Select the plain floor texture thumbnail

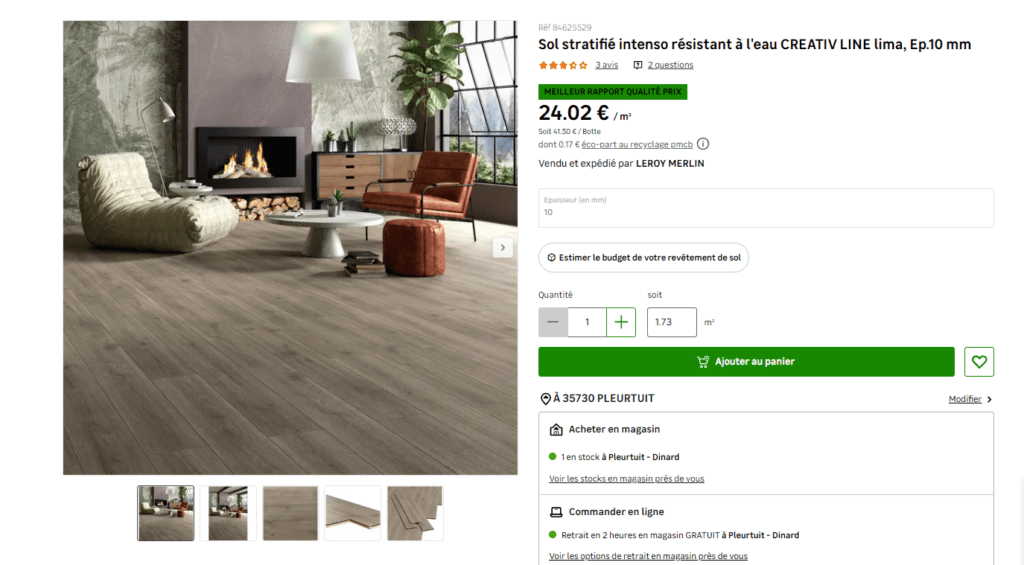[x=290, y=513]
